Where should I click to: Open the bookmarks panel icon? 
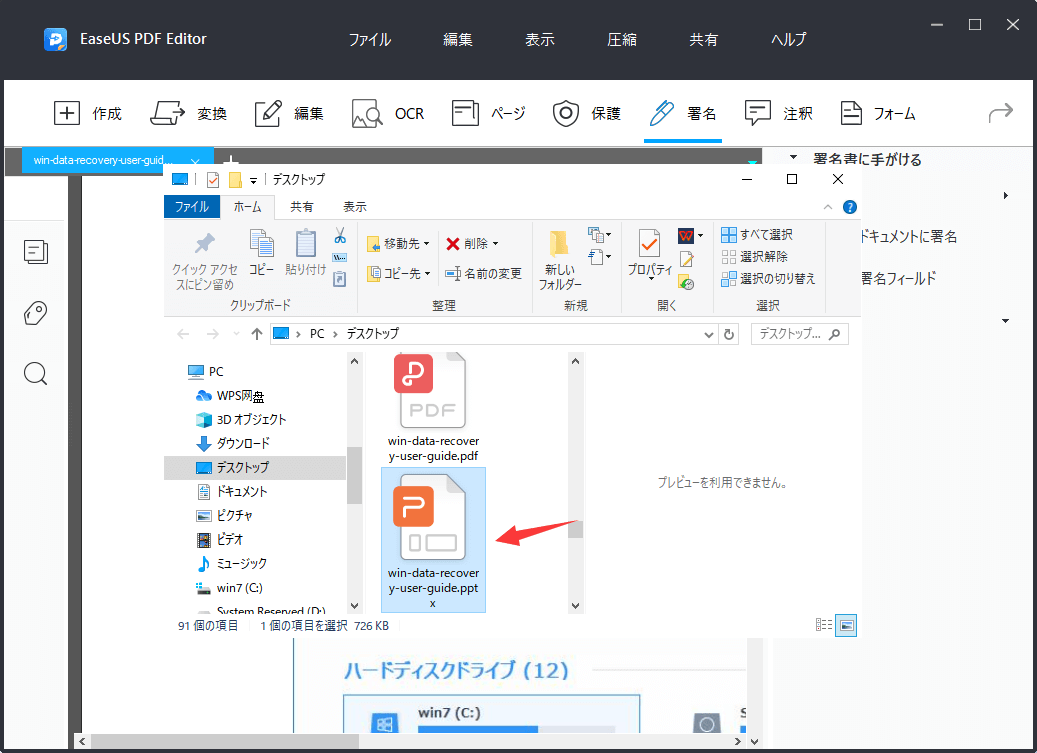pyautogui.click(x=36, y=313)
